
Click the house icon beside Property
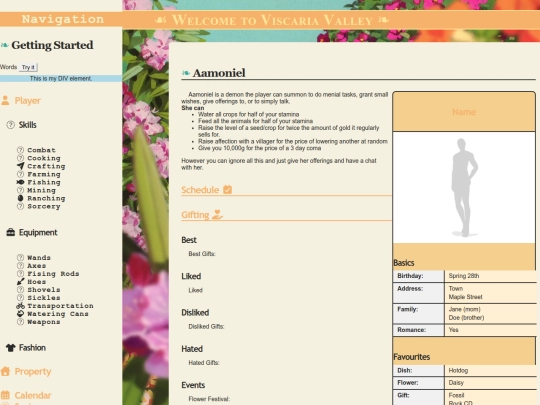tap(5, 371)
